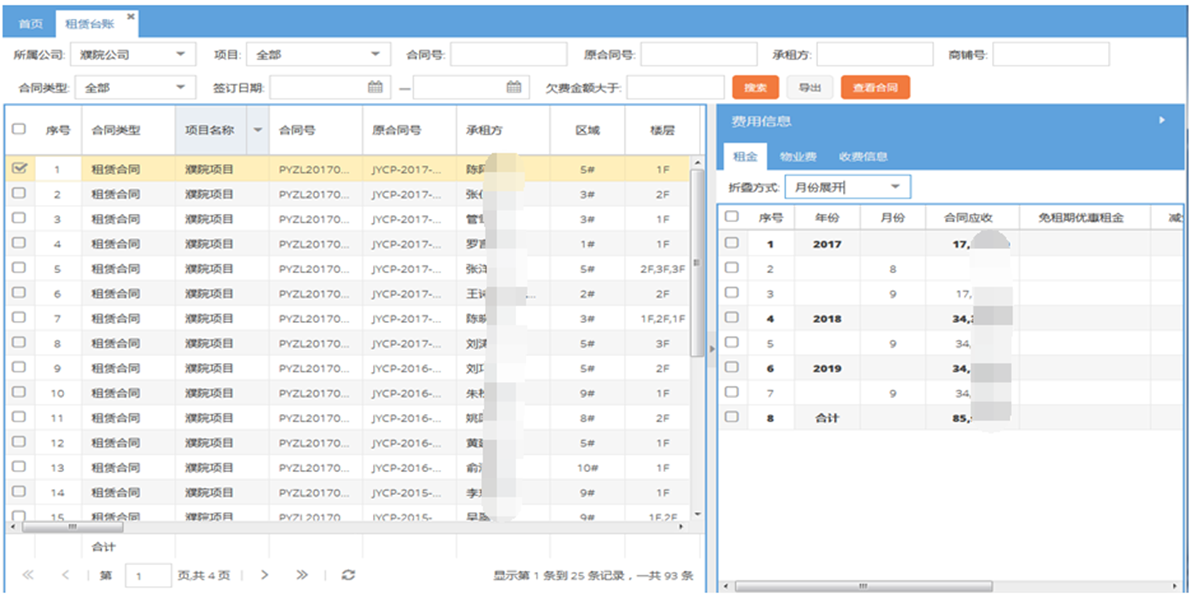Select the 10# area cell in row 13

click(587, 468)
